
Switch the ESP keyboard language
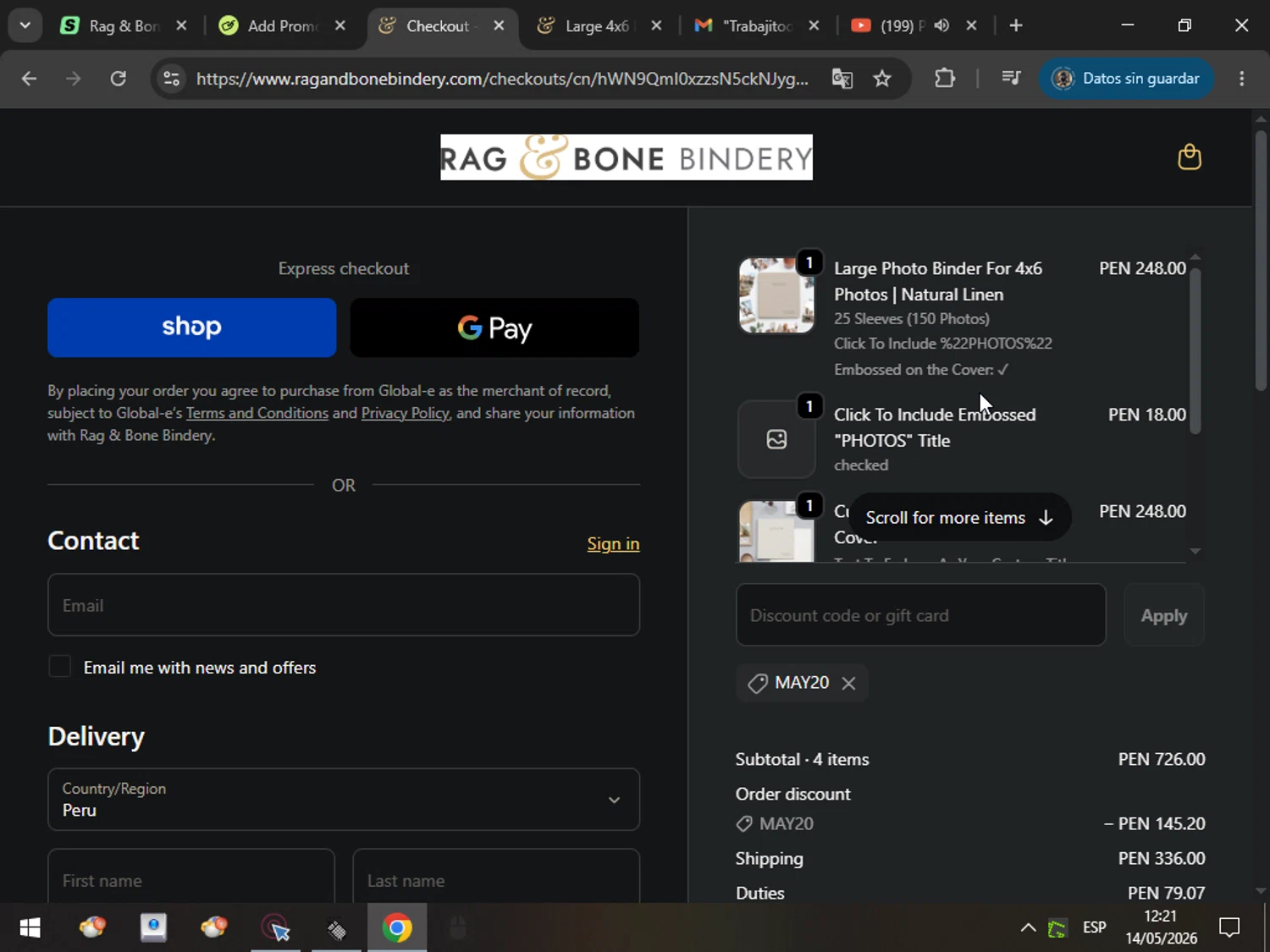point(1094,928)
